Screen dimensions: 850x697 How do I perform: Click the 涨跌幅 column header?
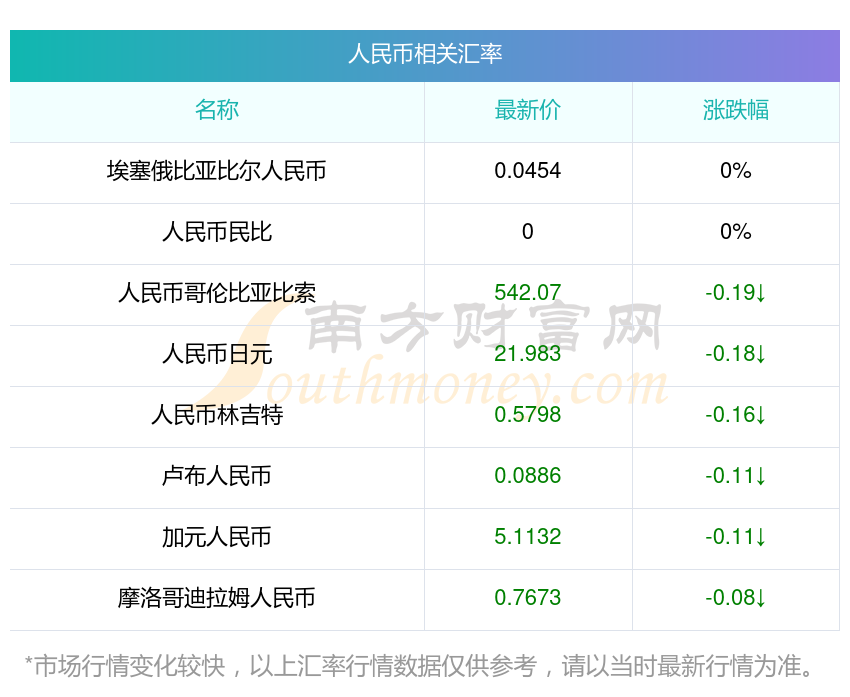pyautogui.click(x=735, y=110)
